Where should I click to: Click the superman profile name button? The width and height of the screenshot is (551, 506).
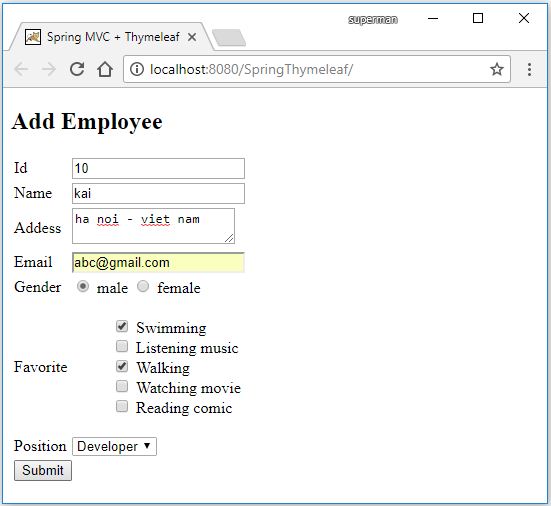point(373,19)
